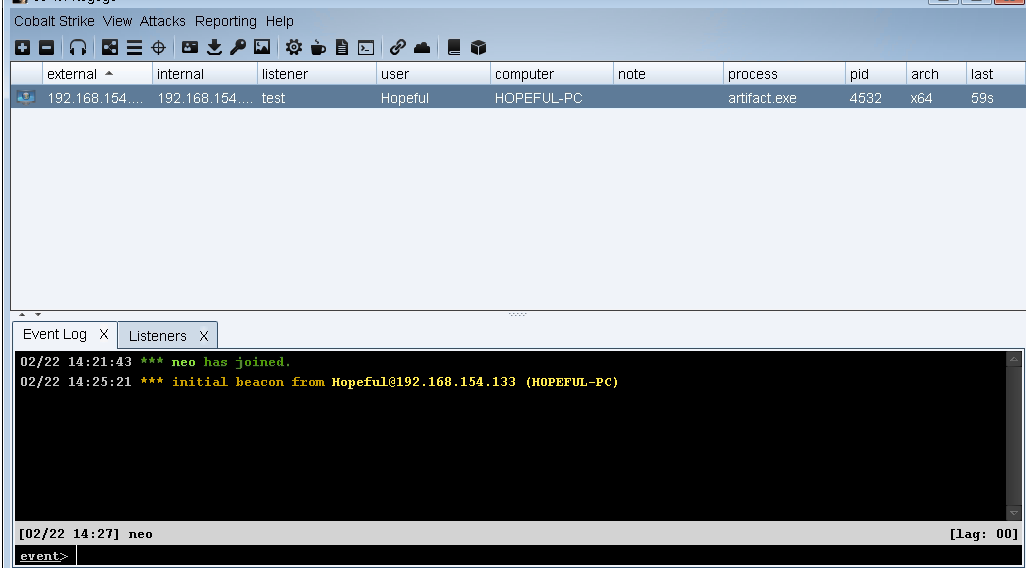This screenshot has height=568, width=1026.
Task: Open the Attacks menu
Action: [x=163, y=21]
